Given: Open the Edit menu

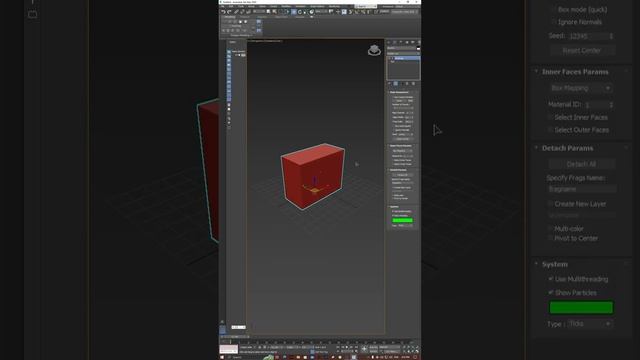Looking at the screenshot, I should 231,6.
